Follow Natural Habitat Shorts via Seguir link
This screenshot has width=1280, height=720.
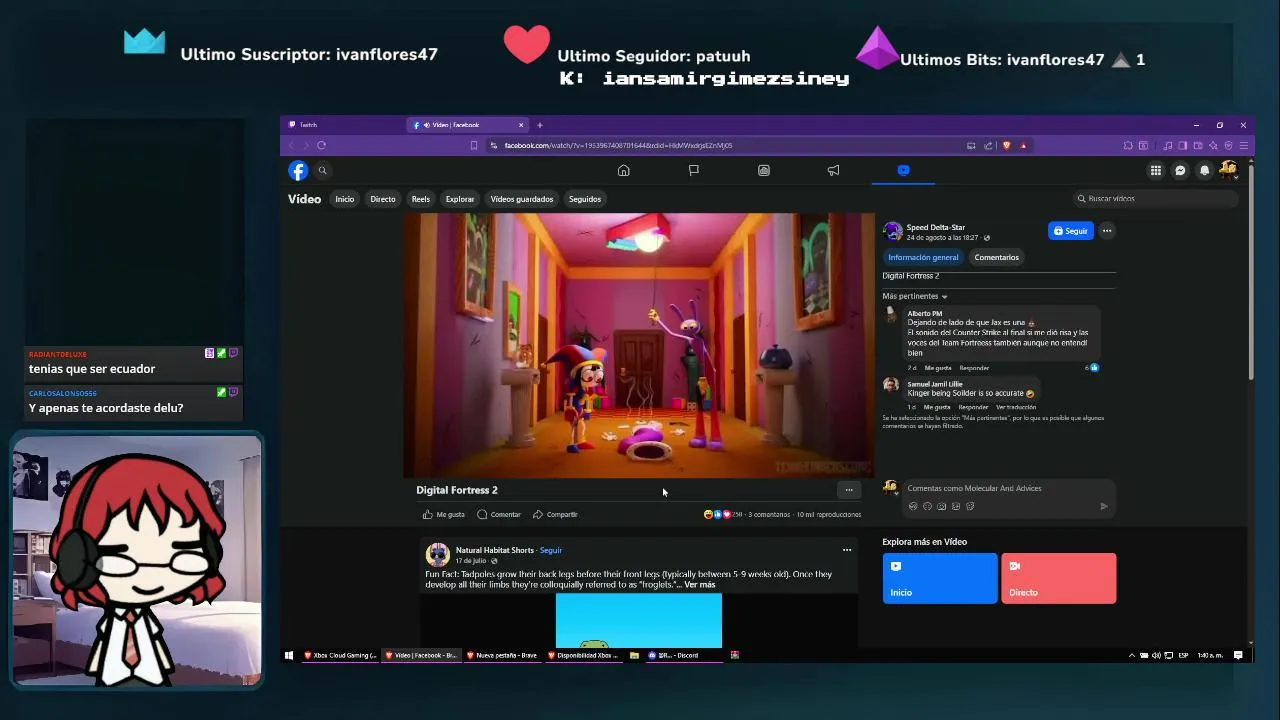point(551,550)
